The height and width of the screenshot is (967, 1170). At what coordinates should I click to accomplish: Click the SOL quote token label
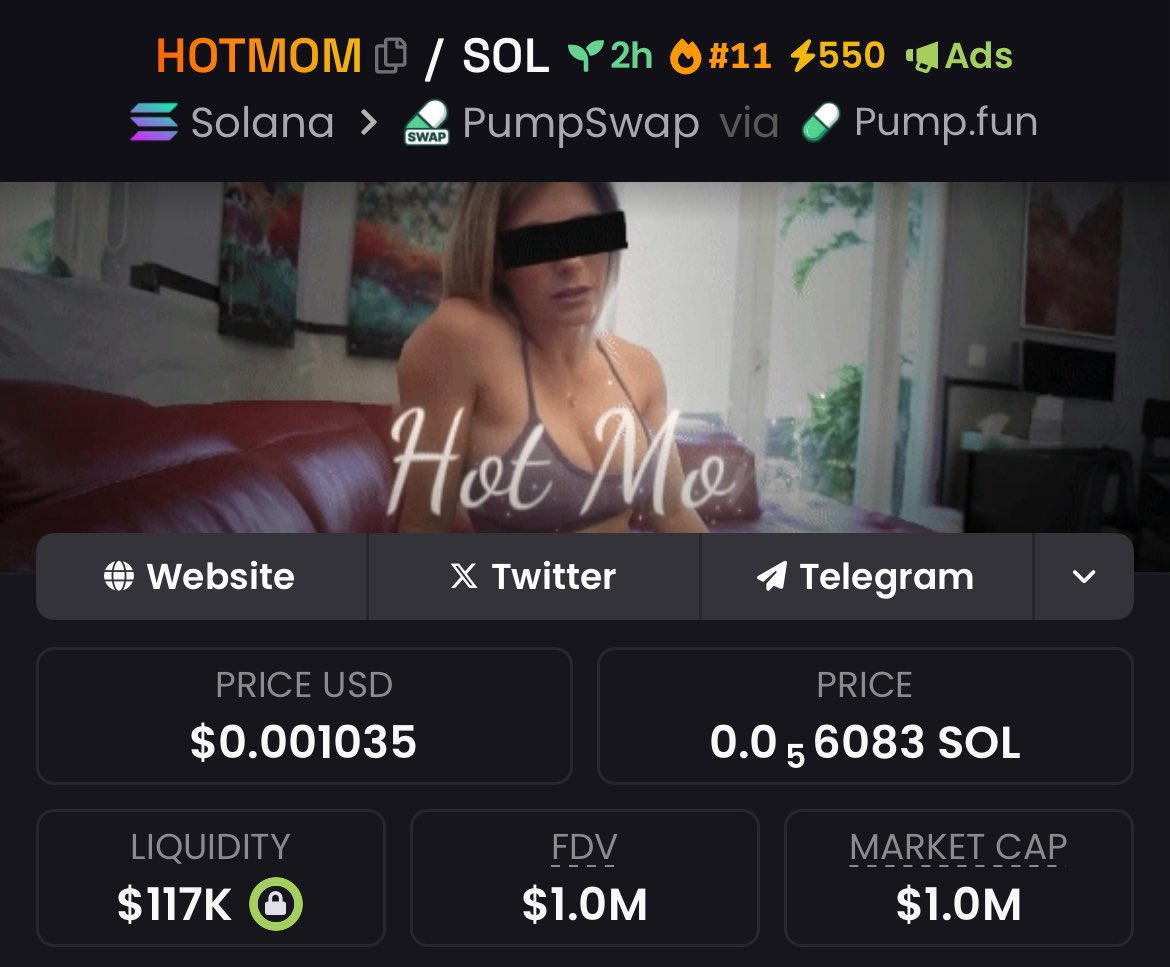click(506, 56)
